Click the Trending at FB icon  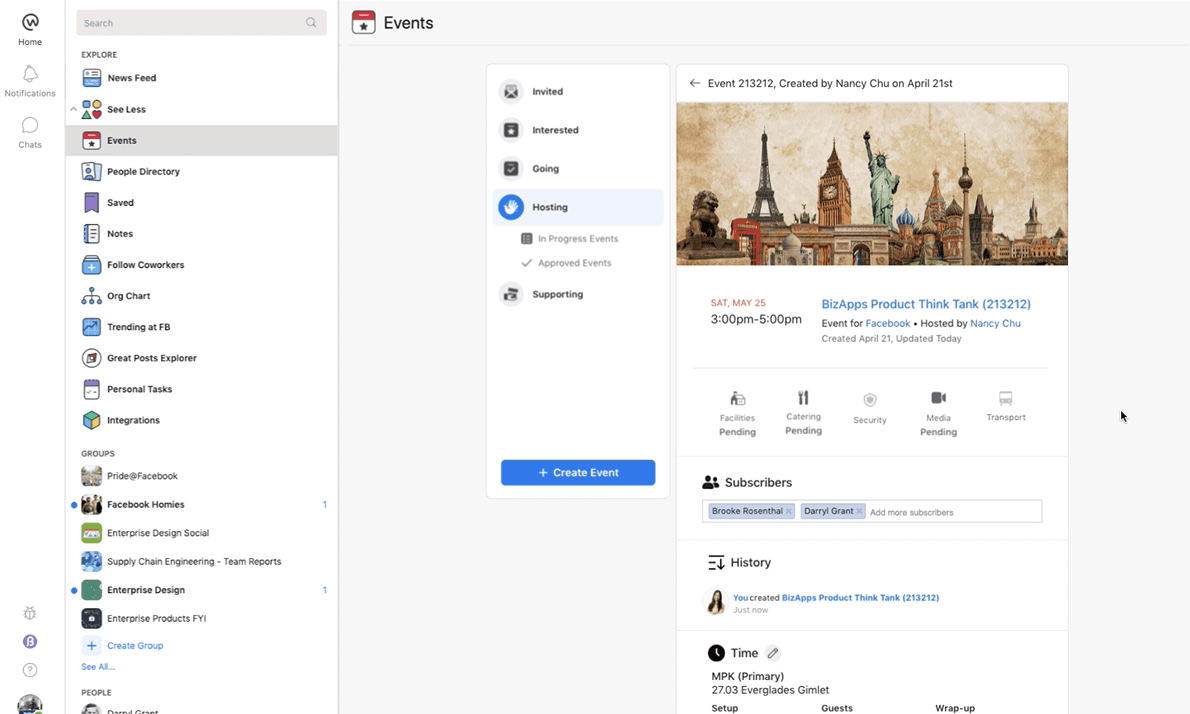coord(91,327)
